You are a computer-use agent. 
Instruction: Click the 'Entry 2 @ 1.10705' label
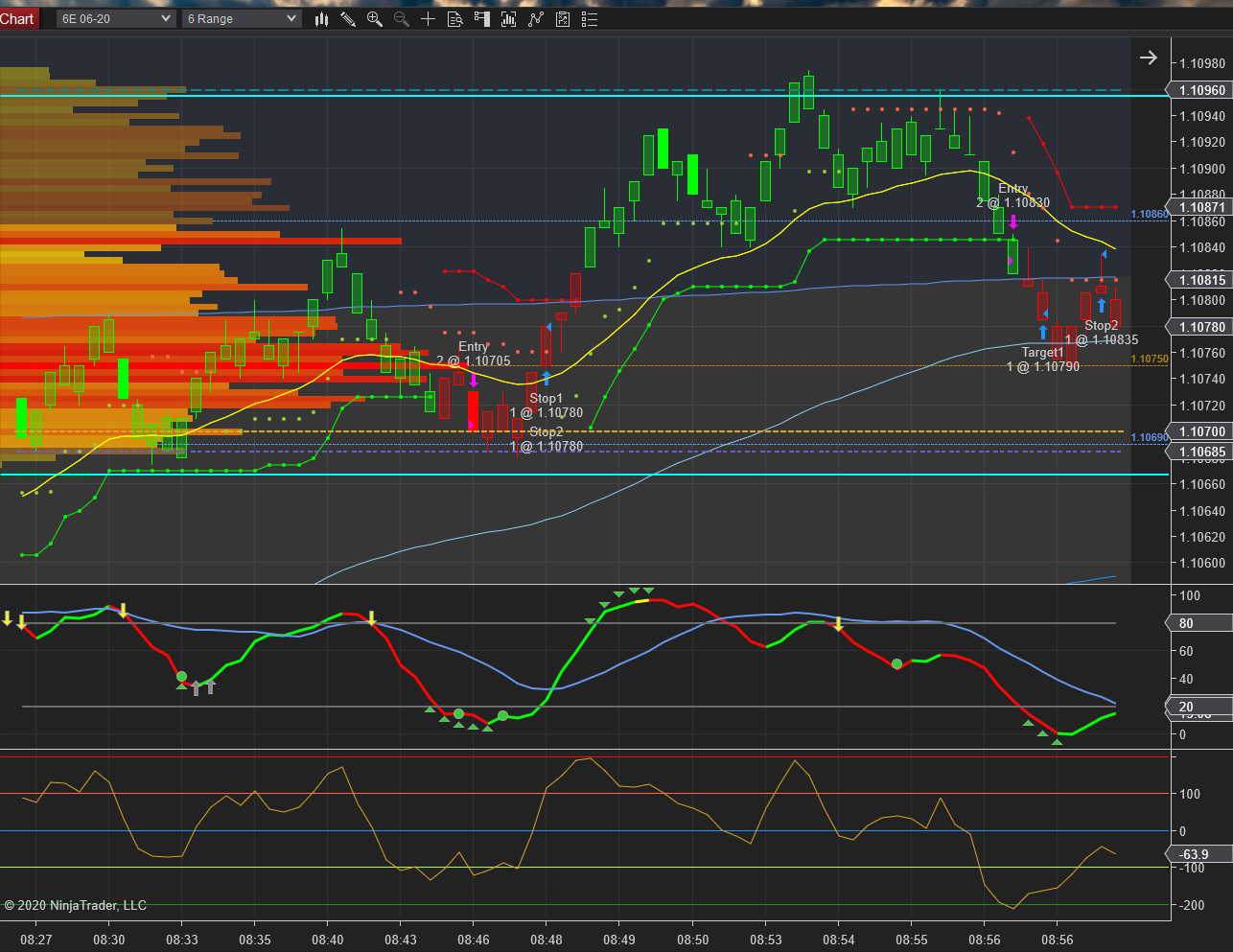tap(474, 354)
